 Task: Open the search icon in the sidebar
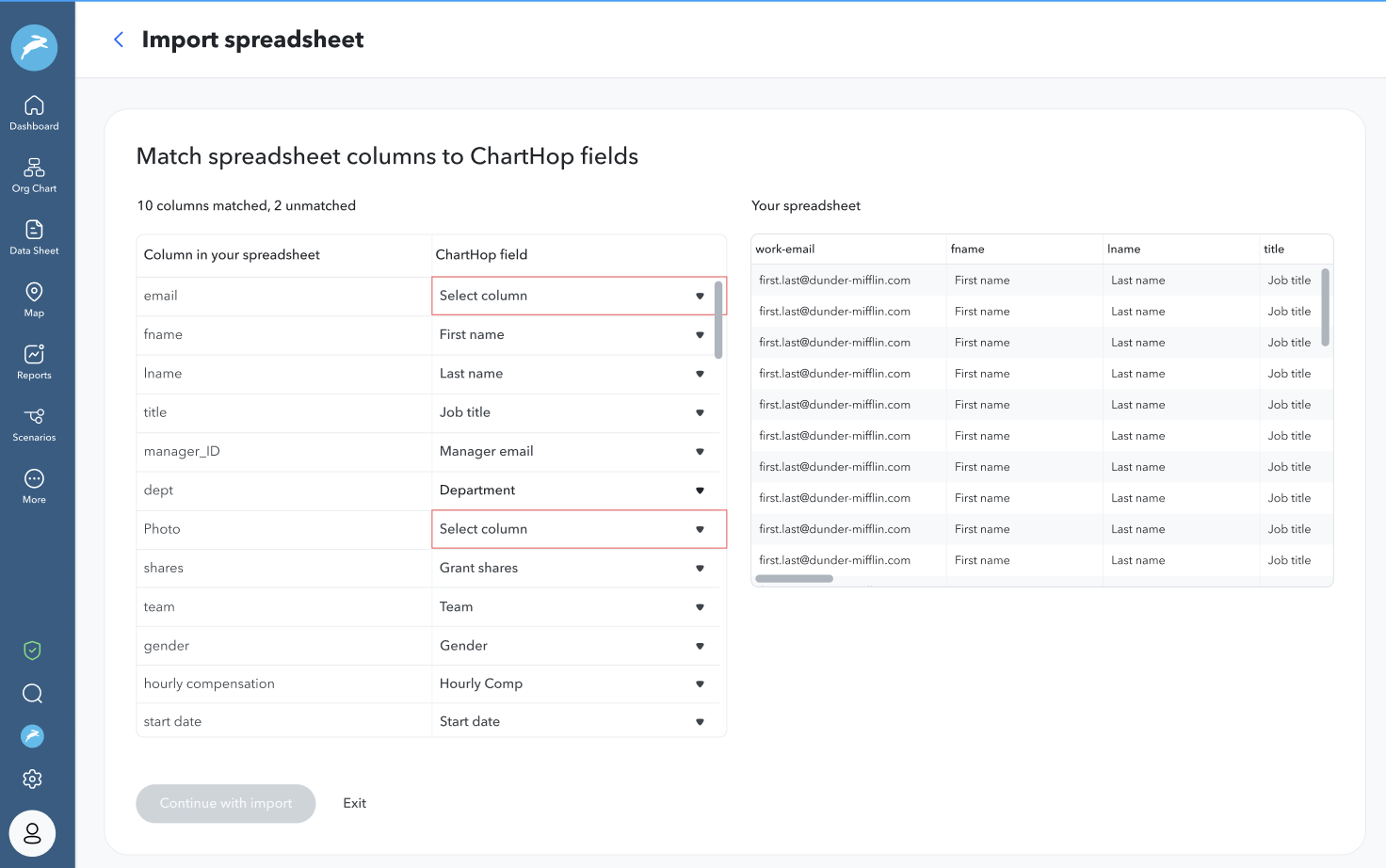[32, 693]
